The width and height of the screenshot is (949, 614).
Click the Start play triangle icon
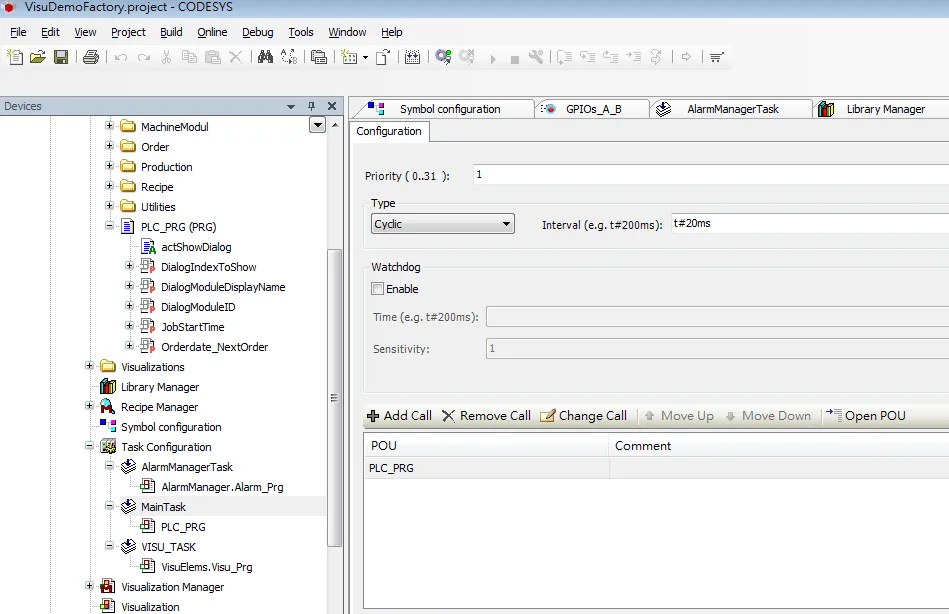[493, 59]
